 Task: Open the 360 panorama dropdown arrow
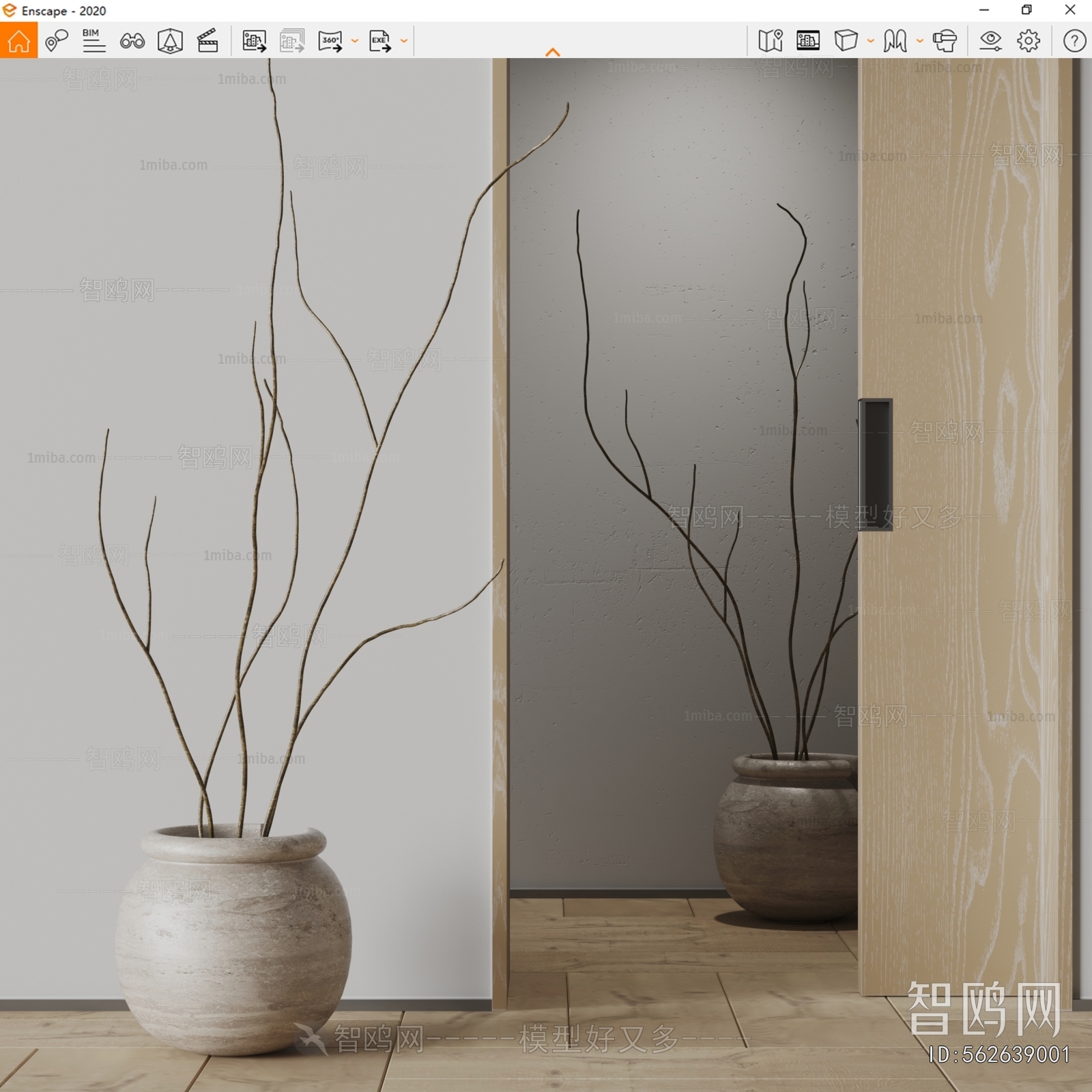click(355, 41)
